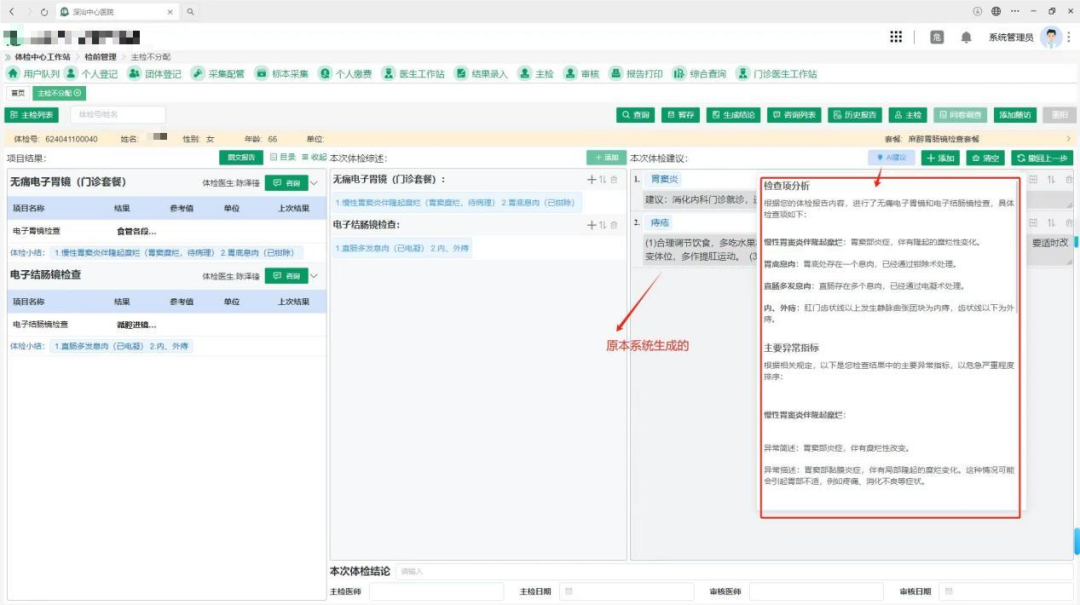Click the 采集配管 wrench icon
1080x605 pixels.
tap(198, 74)
